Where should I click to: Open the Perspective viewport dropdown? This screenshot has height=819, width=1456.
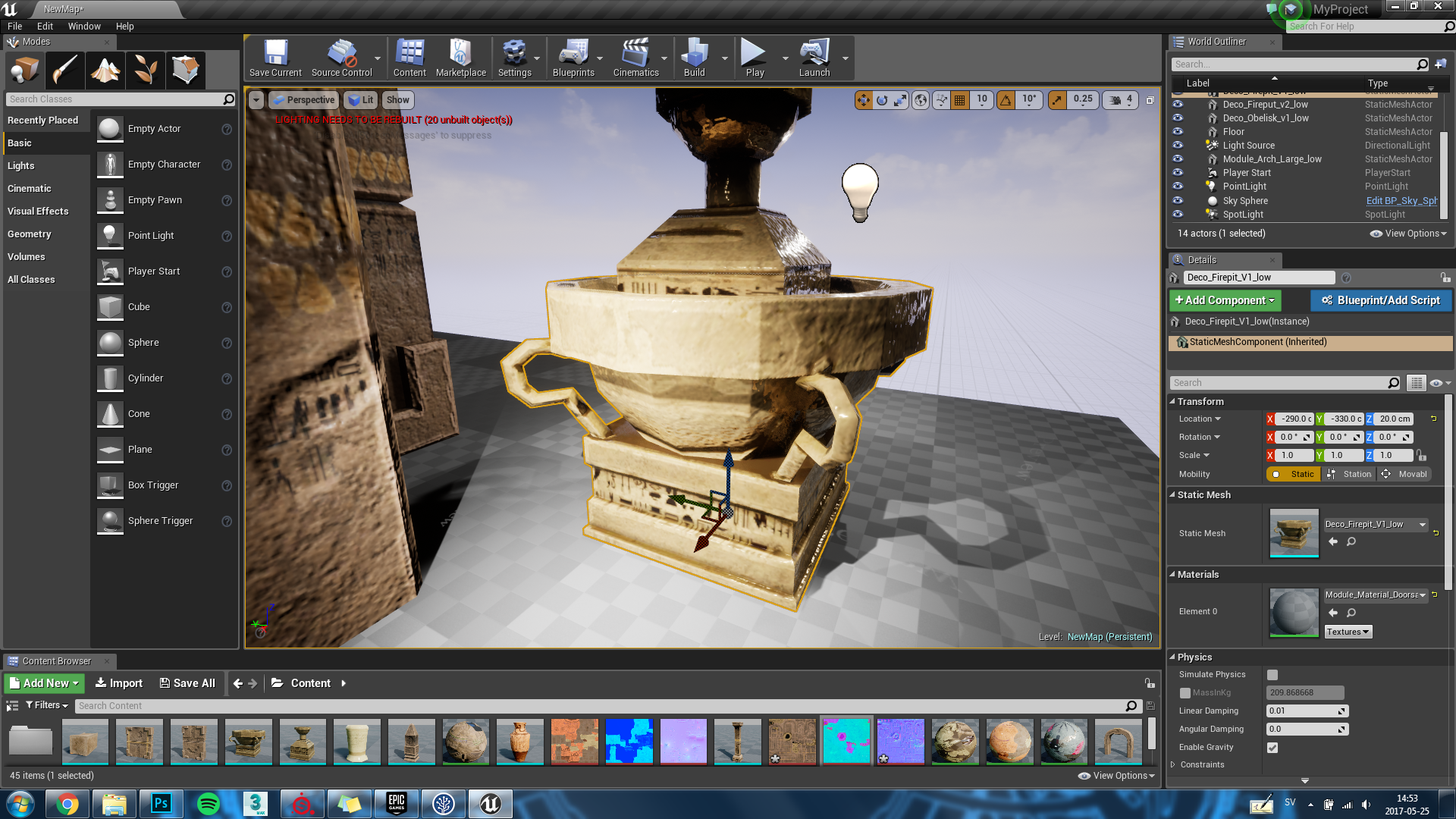[x=303, y=99]
